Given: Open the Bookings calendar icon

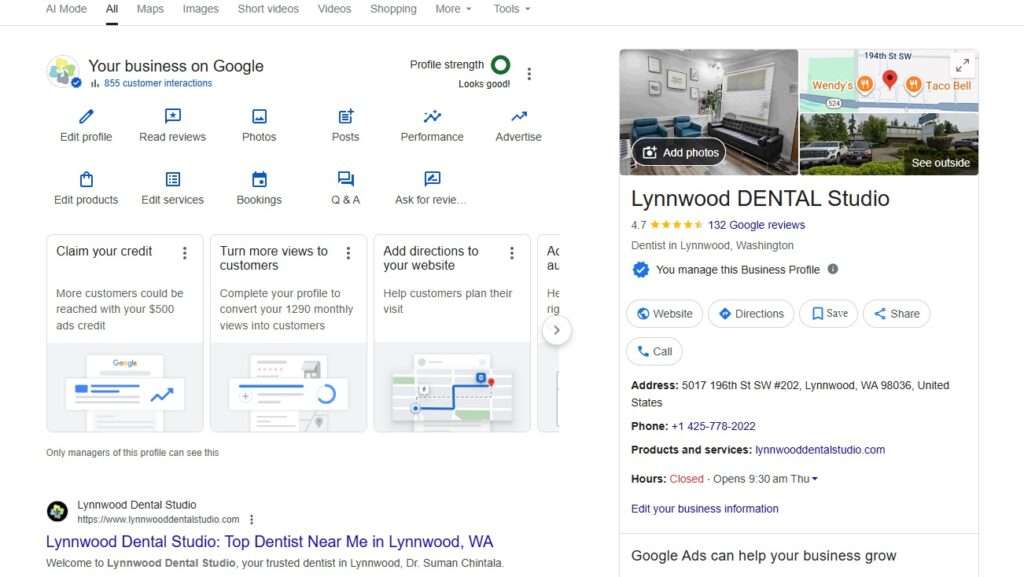Looking at the screenshot, I should (259, 179).
